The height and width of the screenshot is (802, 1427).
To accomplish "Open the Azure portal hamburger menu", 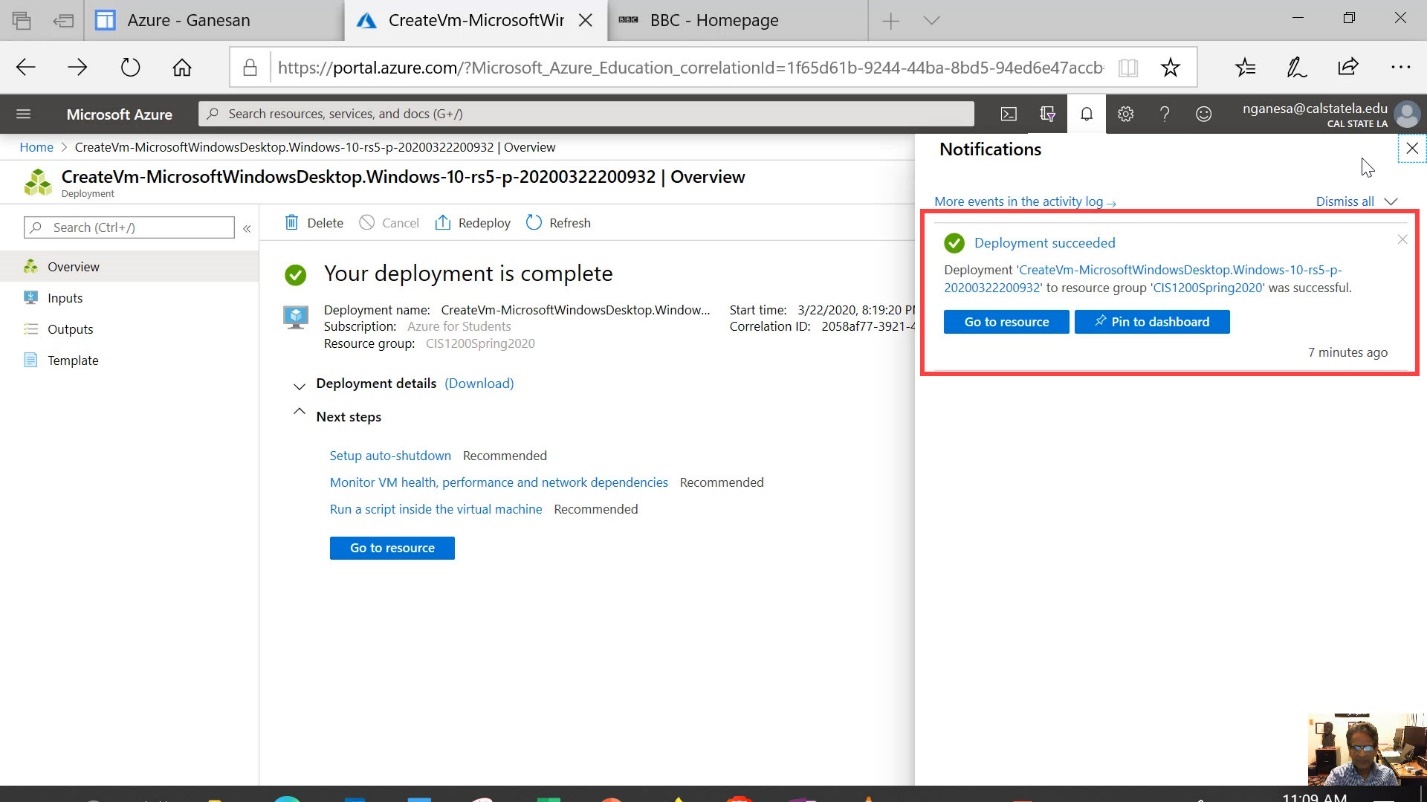I will pyautogui.click(x=24, y=114).
